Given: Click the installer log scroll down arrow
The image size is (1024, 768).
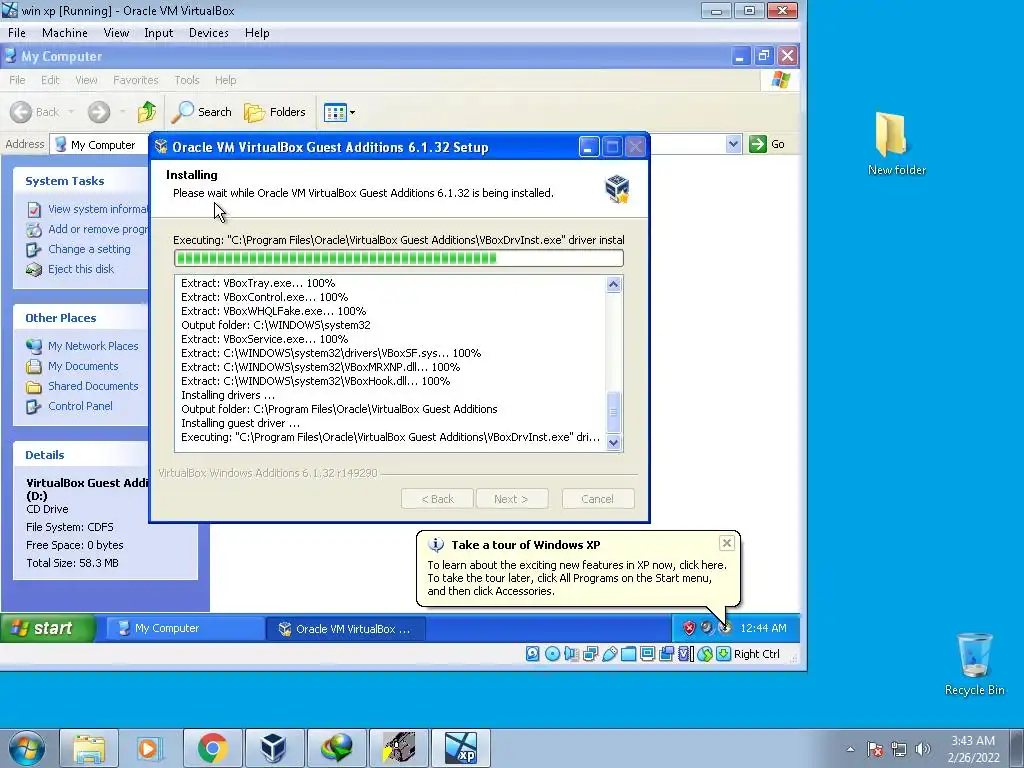Looking at the screenshot, I should pos(613,442).
